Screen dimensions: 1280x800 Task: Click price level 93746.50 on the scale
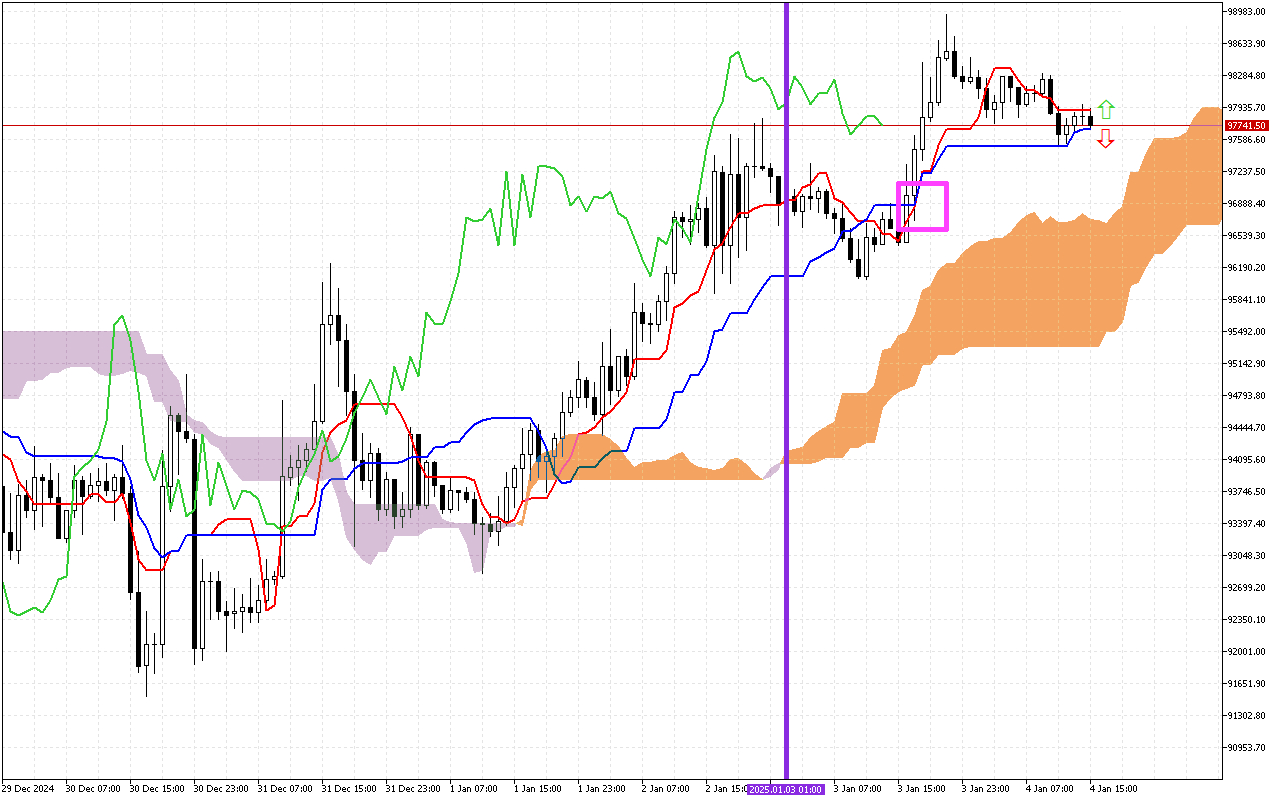coord(1246,492)
